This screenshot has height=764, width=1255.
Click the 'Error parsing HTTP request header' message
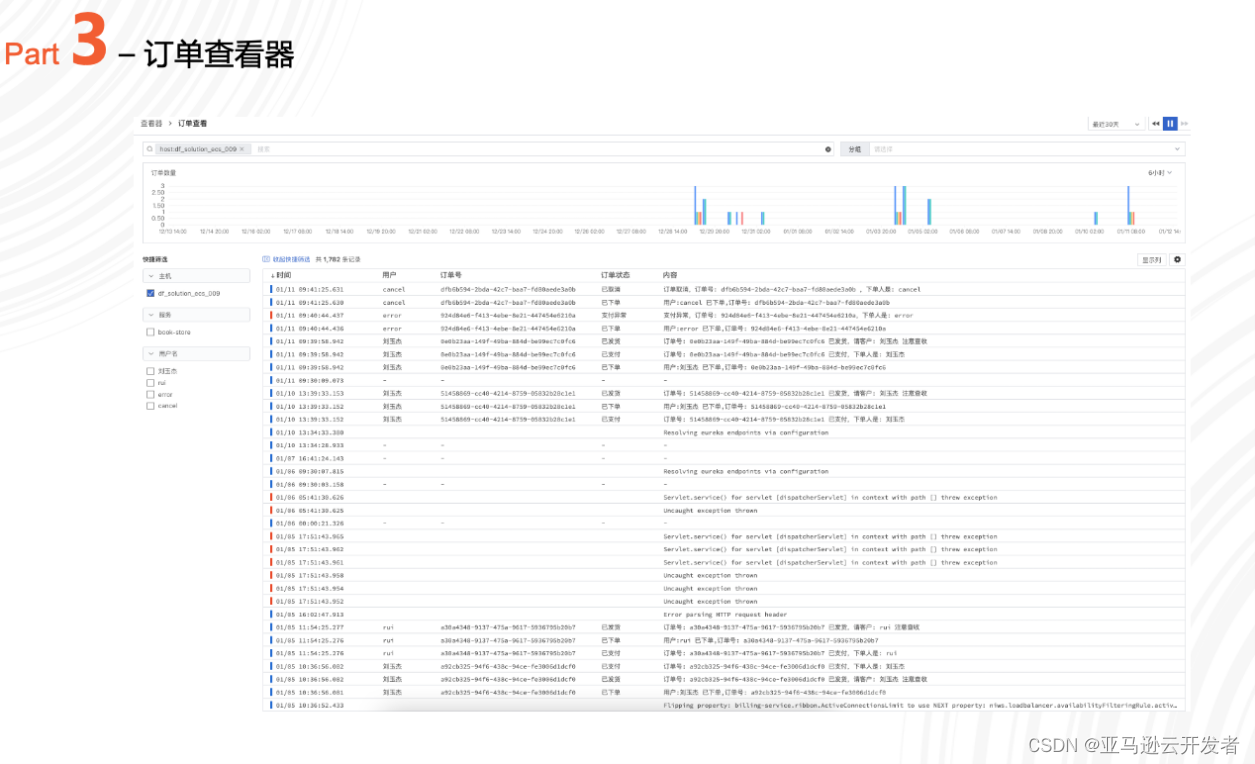(x=725, y=614)
